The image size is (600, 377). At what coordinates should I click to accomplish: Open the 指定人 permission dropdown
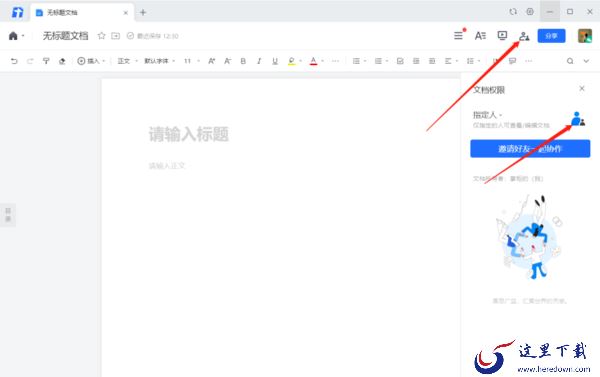click(x=487, y=115)
